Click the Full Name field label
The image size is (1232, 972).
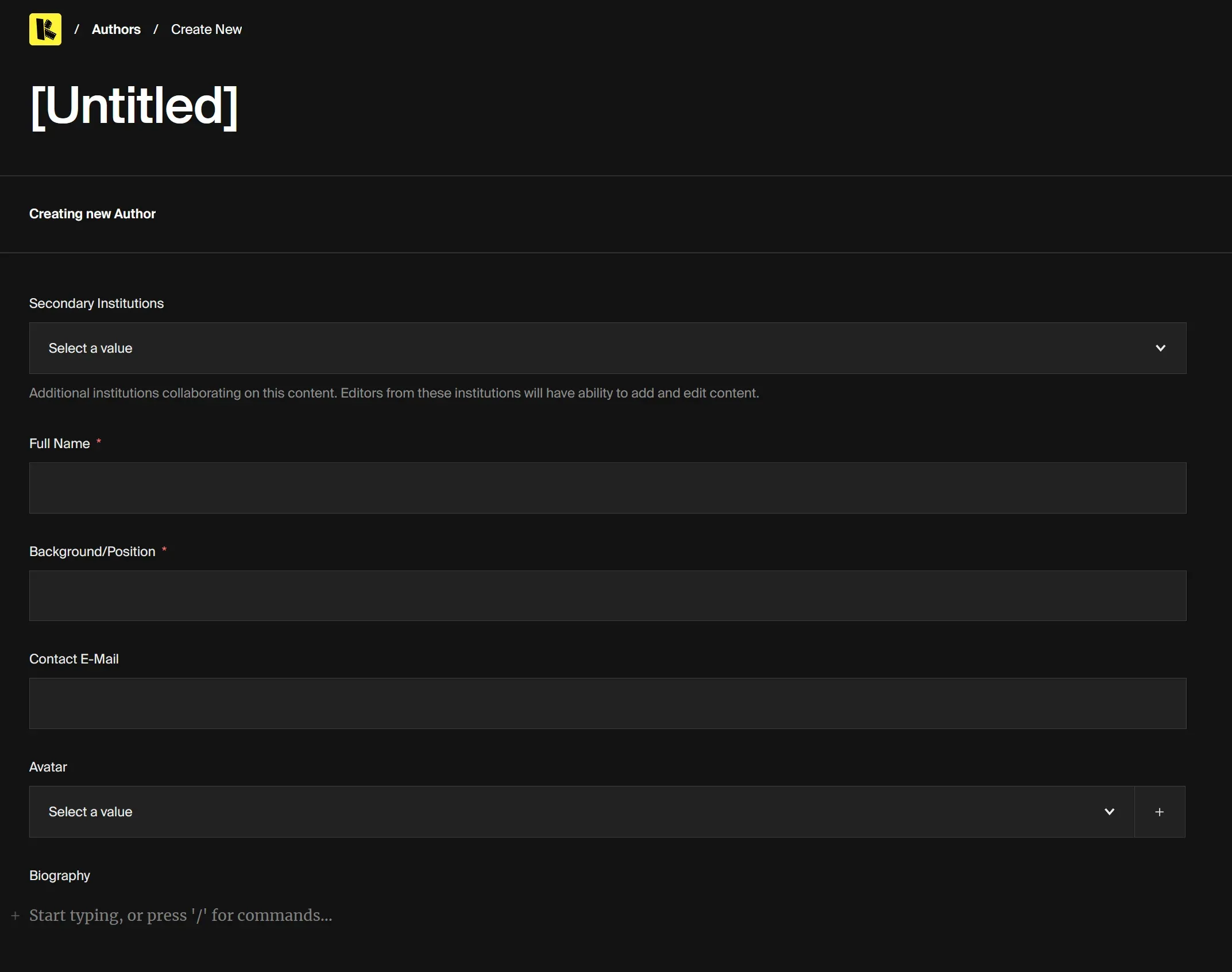(x=60, y=443)
